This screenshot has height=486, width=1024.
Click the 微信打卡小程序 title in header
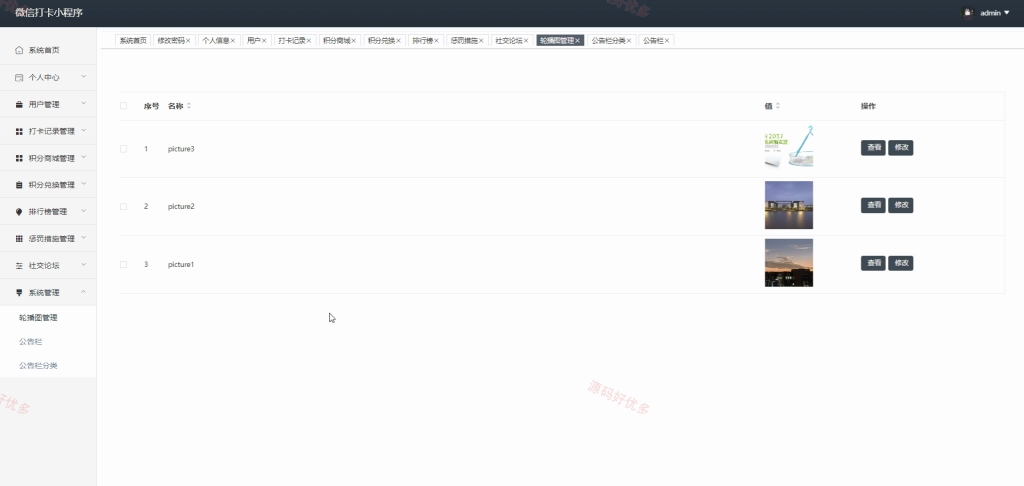coord(49,12)
